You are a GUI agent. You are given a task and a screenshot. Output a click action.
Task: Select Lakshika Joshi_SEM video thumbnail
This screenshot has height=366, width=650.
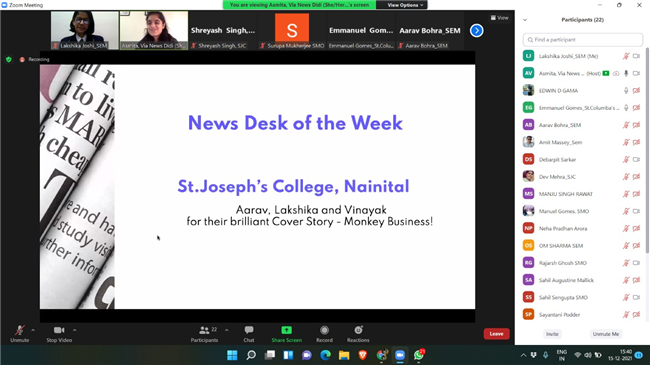click(85, 30)
